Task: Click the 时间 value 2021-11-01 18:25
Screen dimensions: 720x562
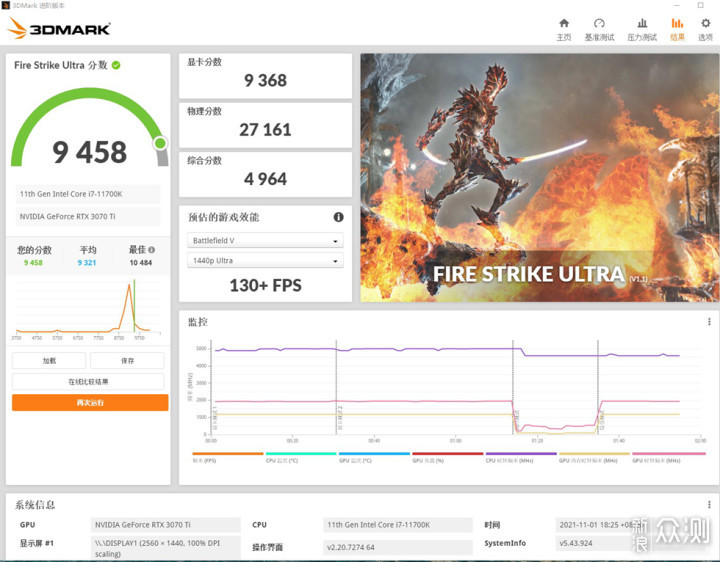Action: (x=630, y=525)
